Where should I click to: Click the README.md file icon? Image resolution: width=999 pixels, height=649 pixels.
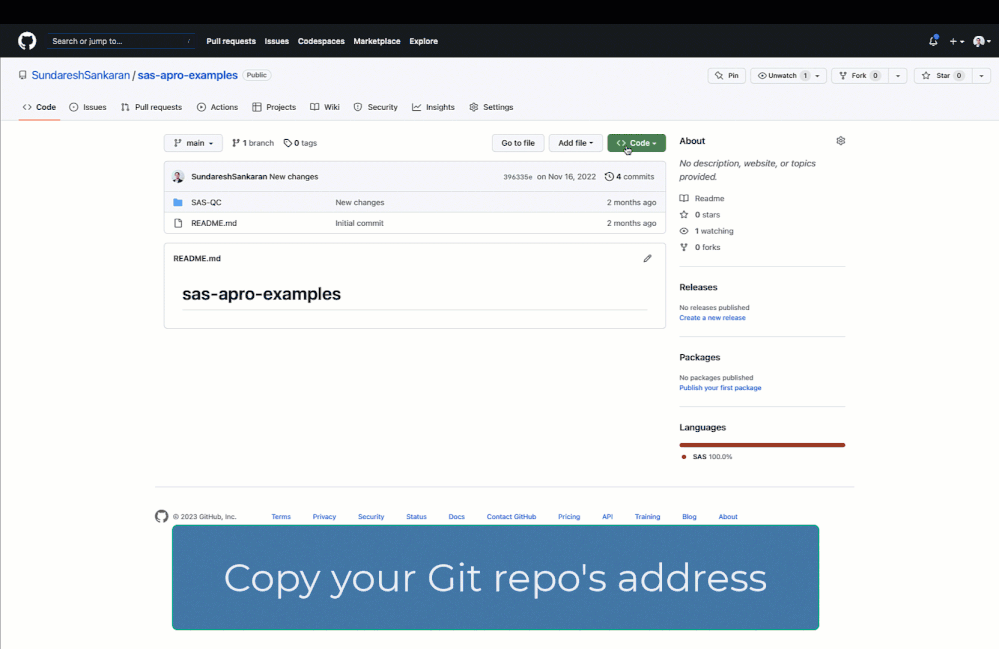pyautogui.click(x=178, y=223)
